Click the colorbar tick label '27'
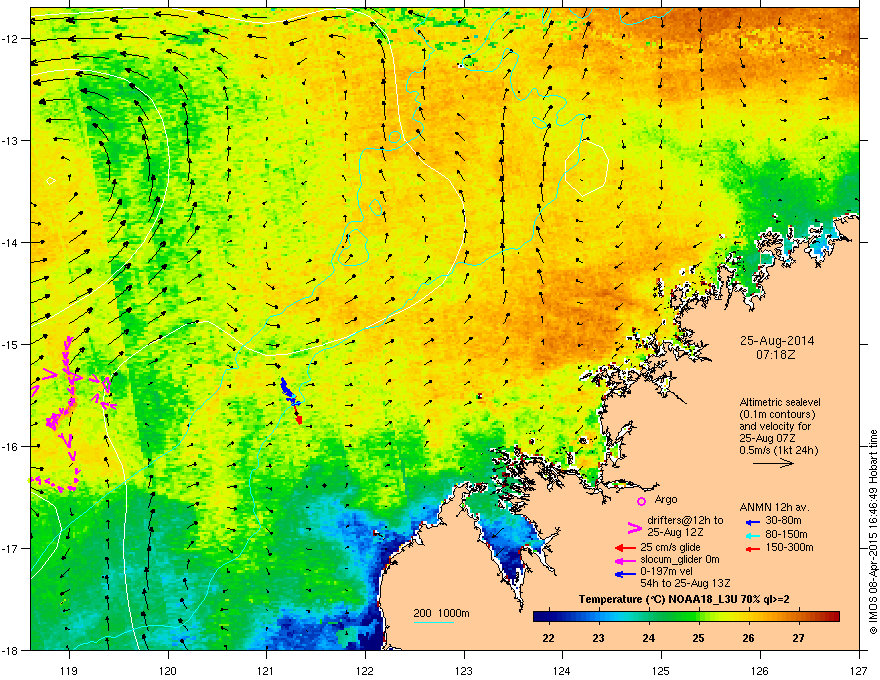 pos(799,638)
